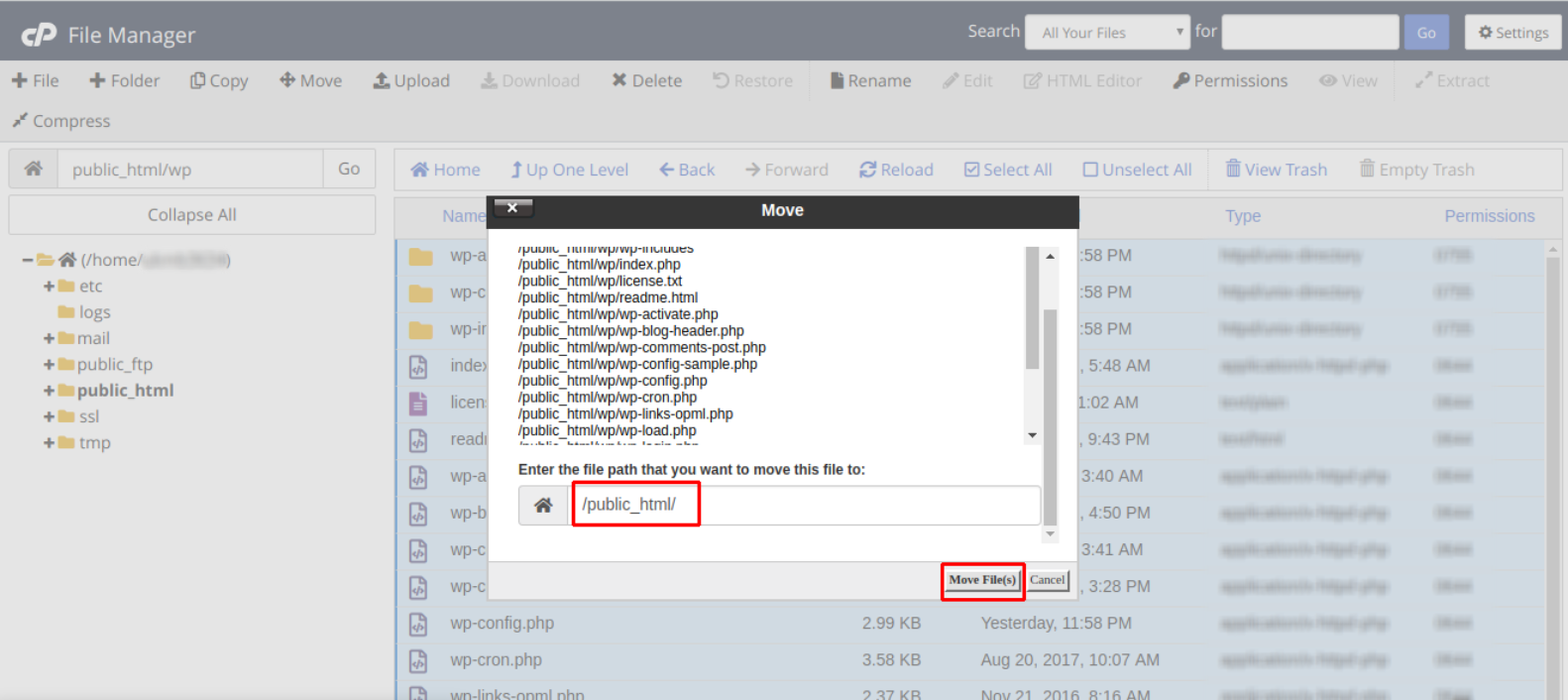Sort by the Type column header

click(x=1243, y=216)
